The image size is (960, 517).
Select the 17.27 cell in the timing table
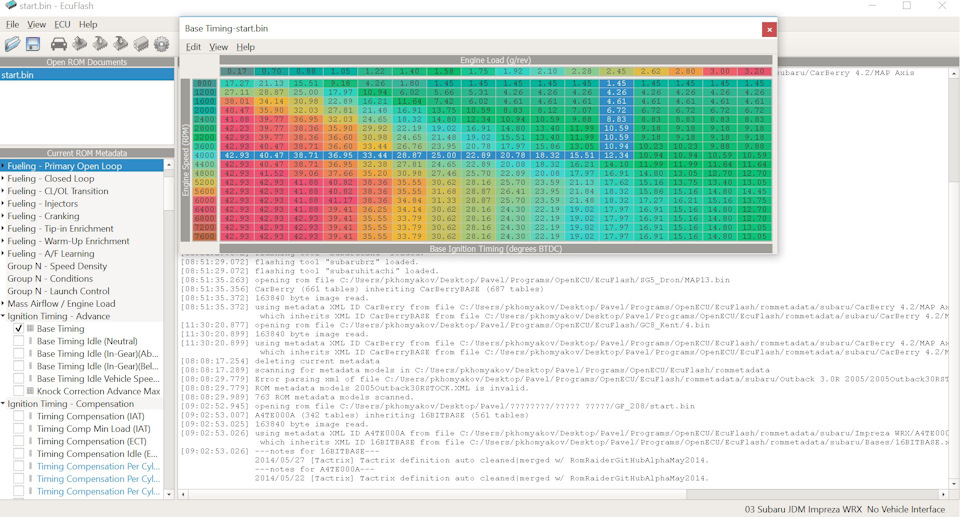237,83
